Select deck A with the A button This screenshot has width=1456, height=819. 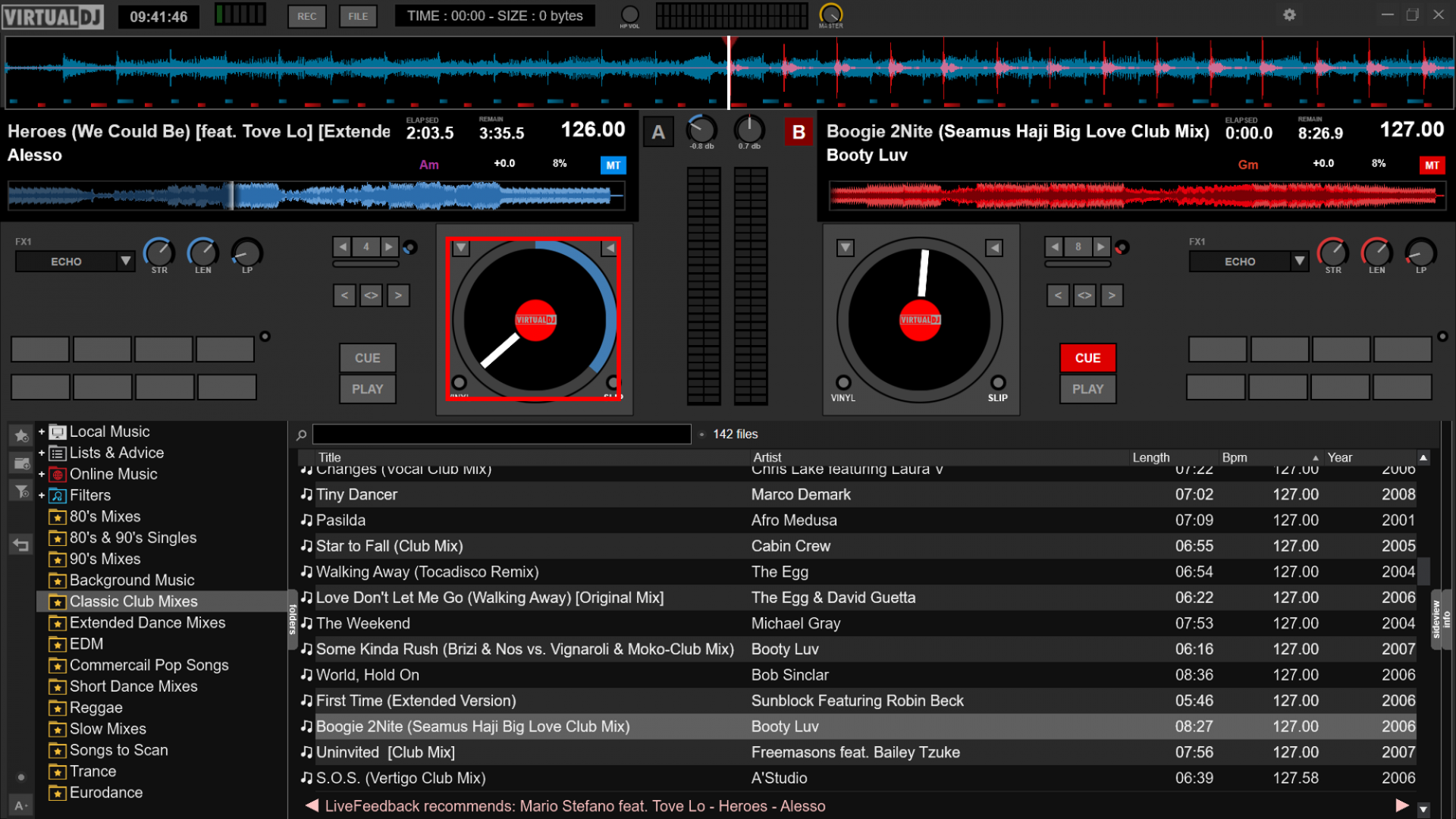click(x=658, y=133)
